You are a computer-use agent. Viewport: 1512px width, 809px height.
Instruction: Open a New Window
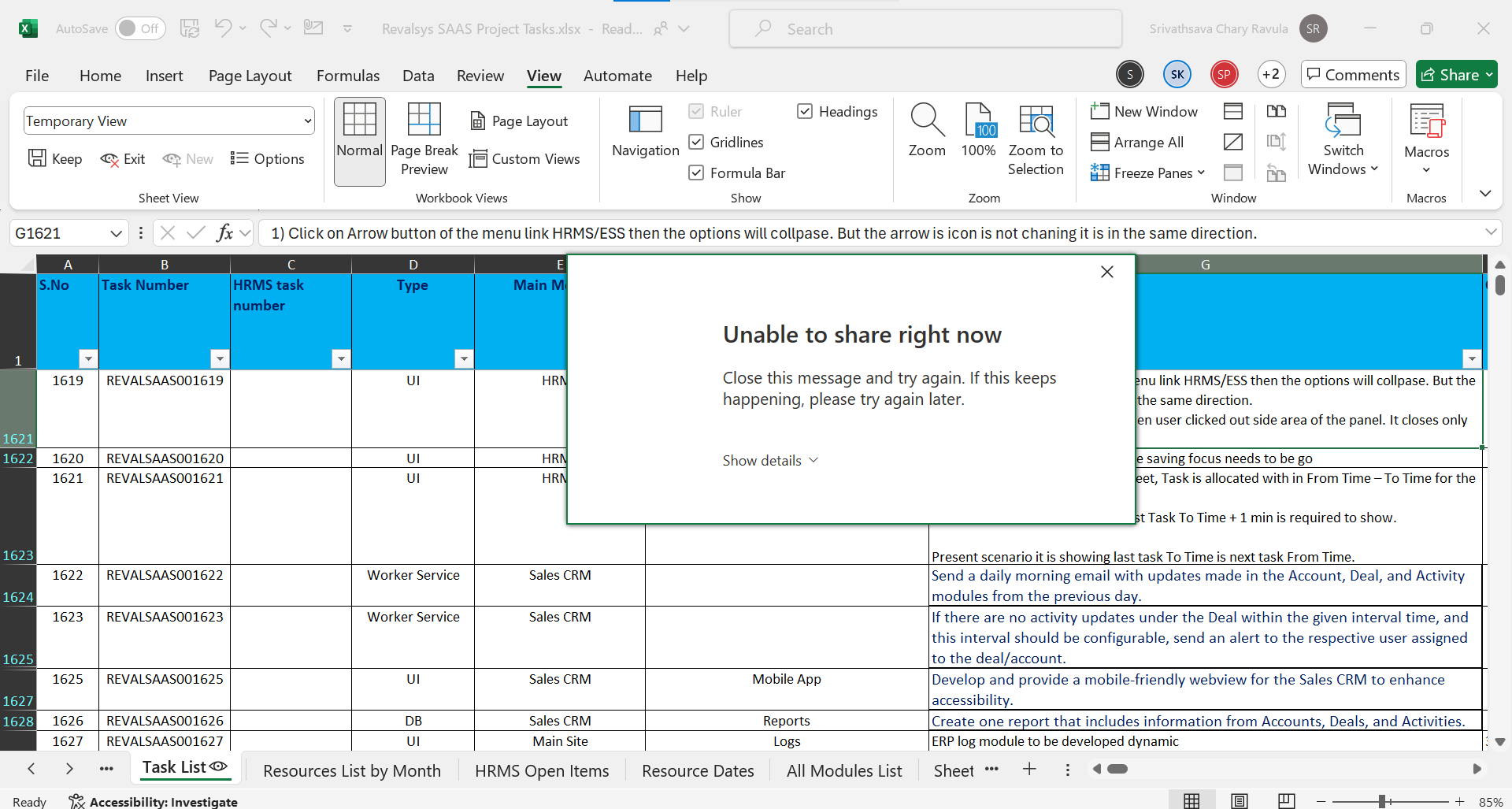[1145, 112]
